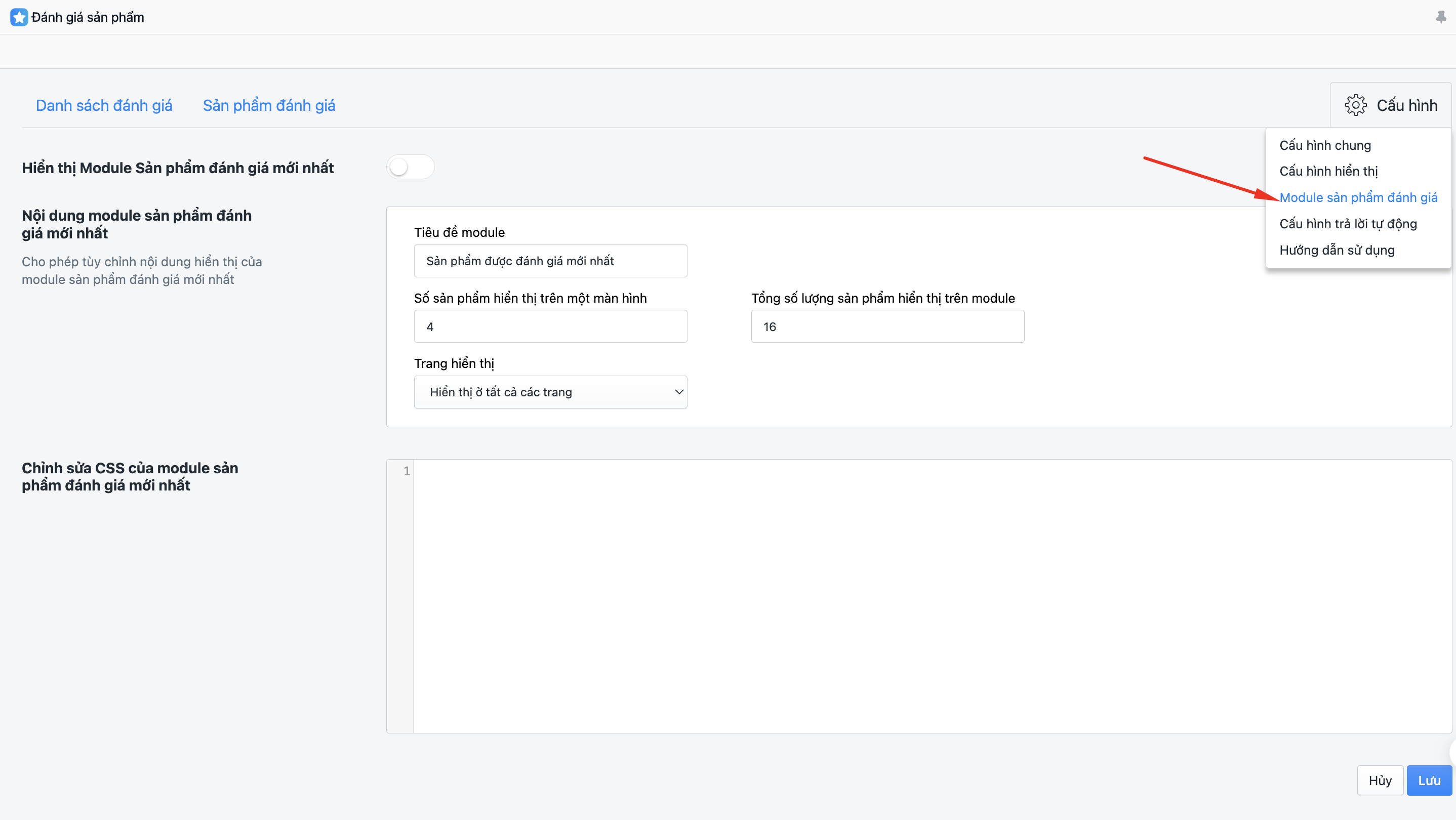
Task: Click the gear icon beside Cấu hình
Action: (1355, 105)
